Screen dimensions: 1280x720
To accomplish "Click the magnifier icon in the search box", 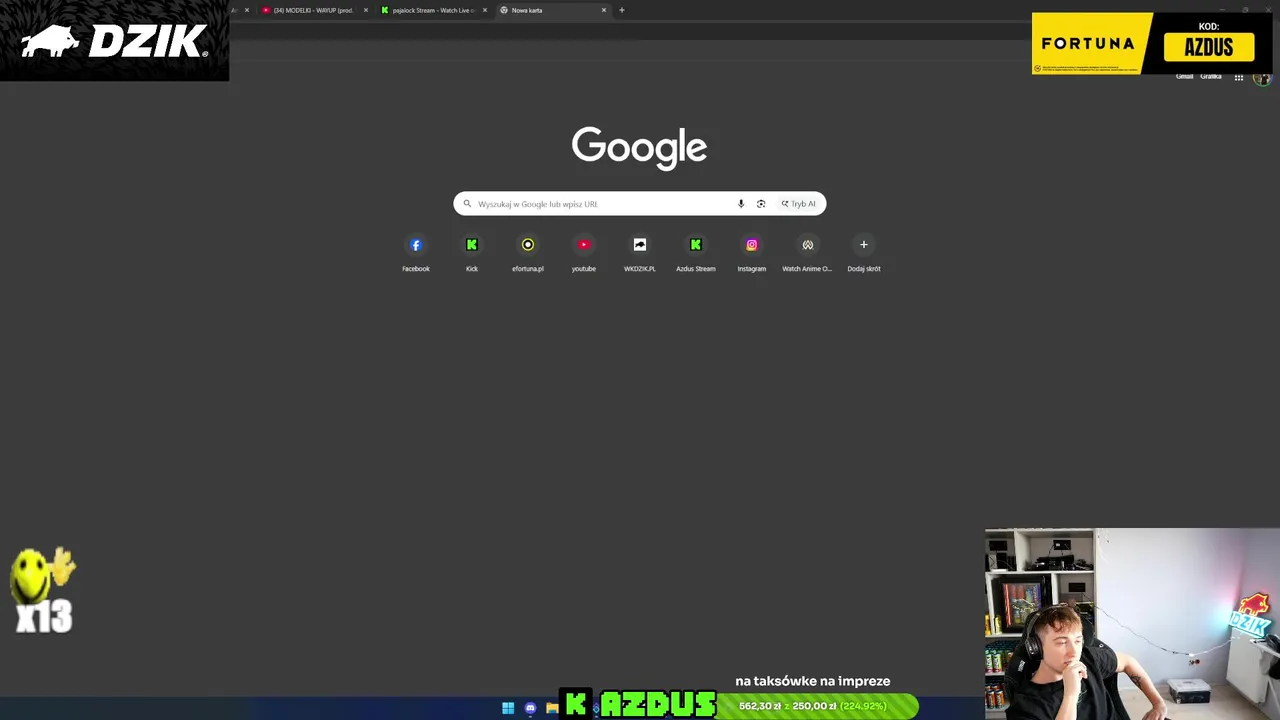I will coord(467,204).
